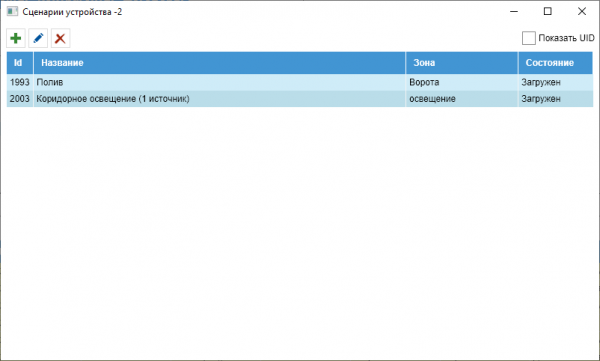Select the Полив scenario name

click(50, 82)
